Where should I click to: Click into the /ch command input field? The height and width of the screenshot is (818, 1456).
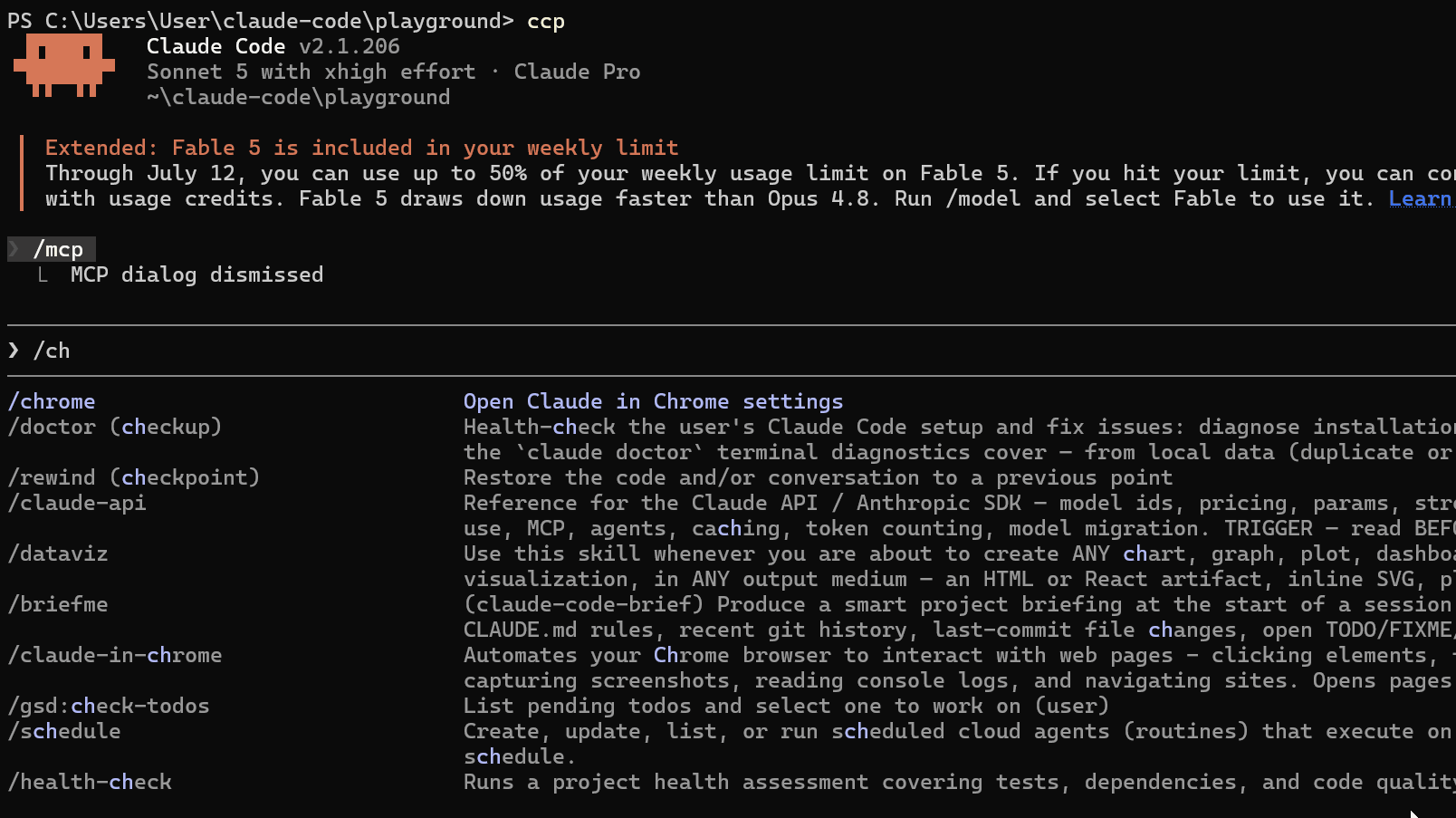(732, 351)
